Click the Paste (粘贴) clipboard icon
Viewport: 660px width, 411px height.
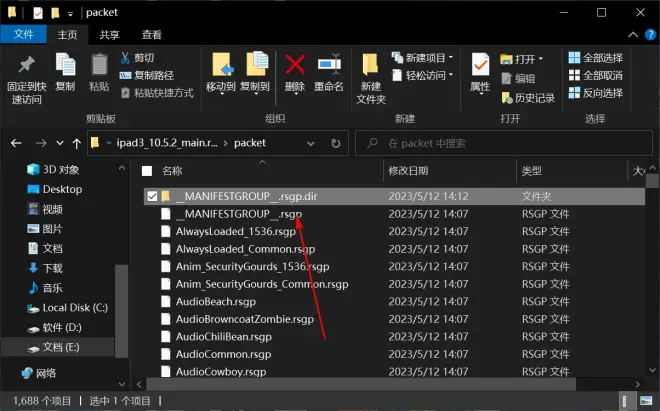(x=99, y=66)
